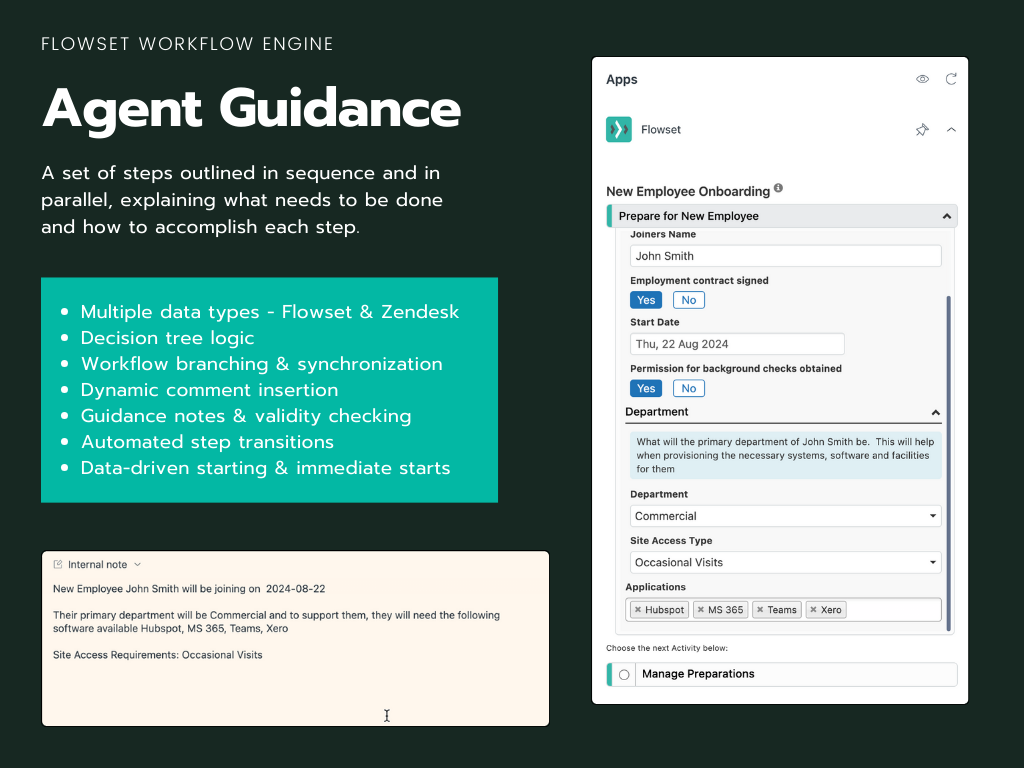
Task: Switch comment type via Internal note tab
Action: (x=95, y=563)
